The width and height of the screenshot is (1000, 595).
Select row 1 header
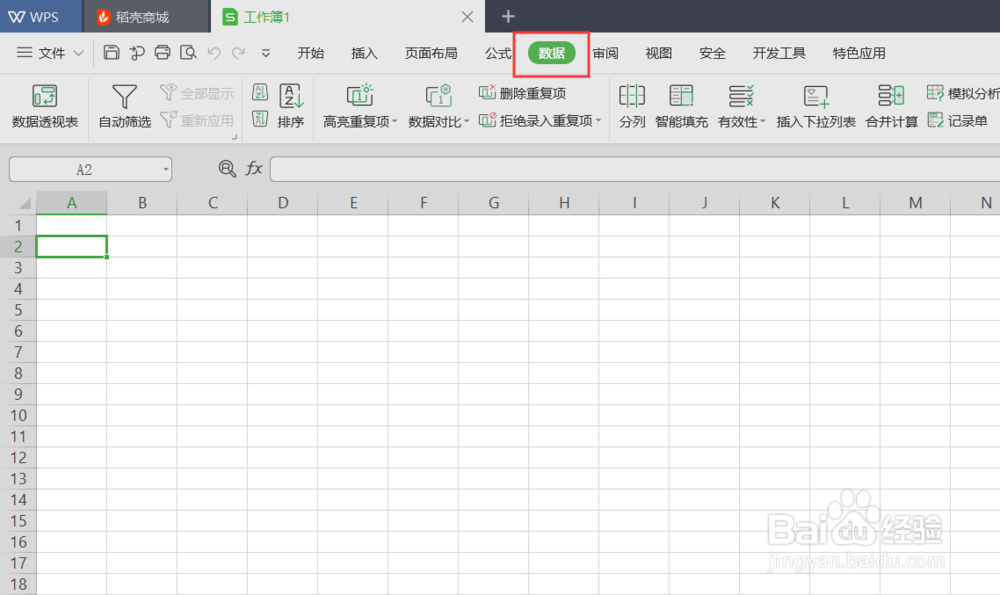(x=18, y=226)
